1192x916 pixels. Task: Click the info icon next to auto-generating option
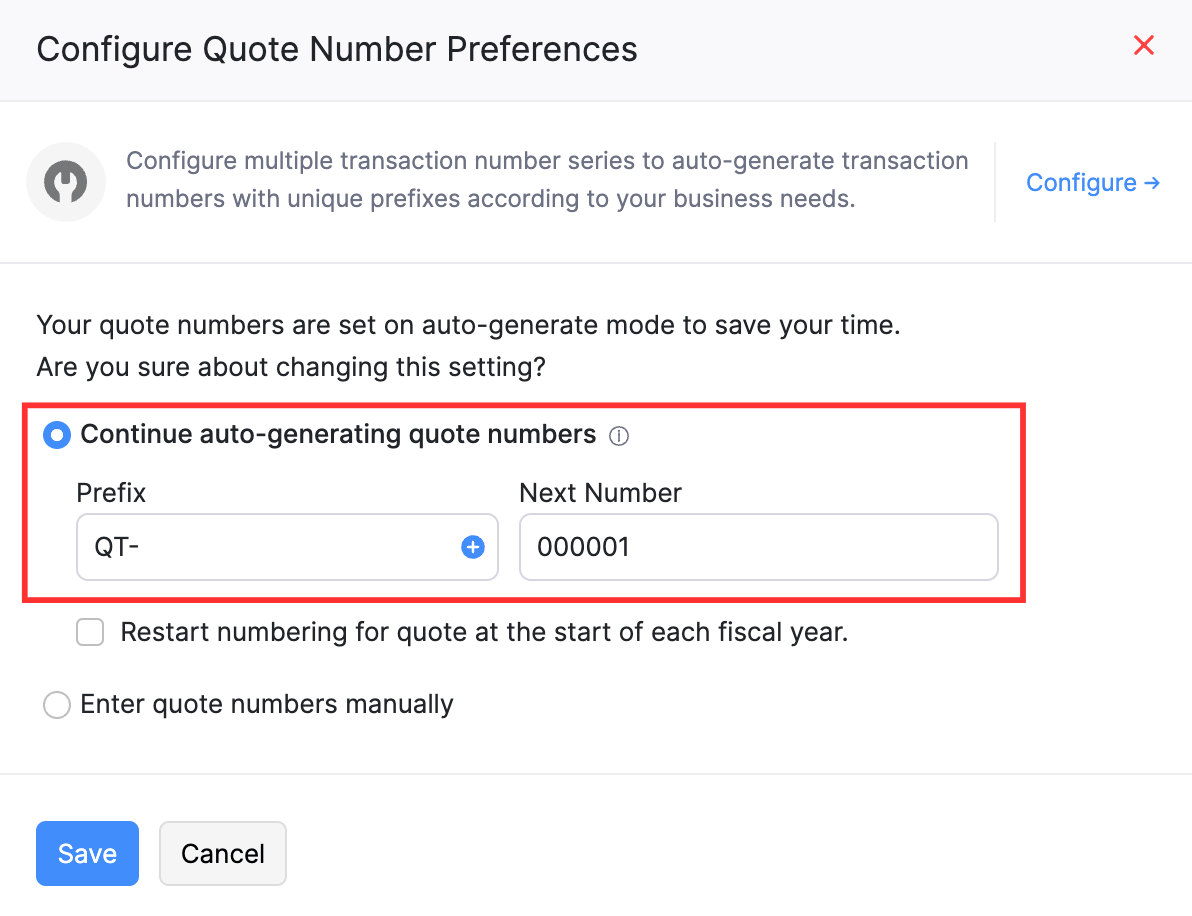pyautogui.click(x=619, y=436)
